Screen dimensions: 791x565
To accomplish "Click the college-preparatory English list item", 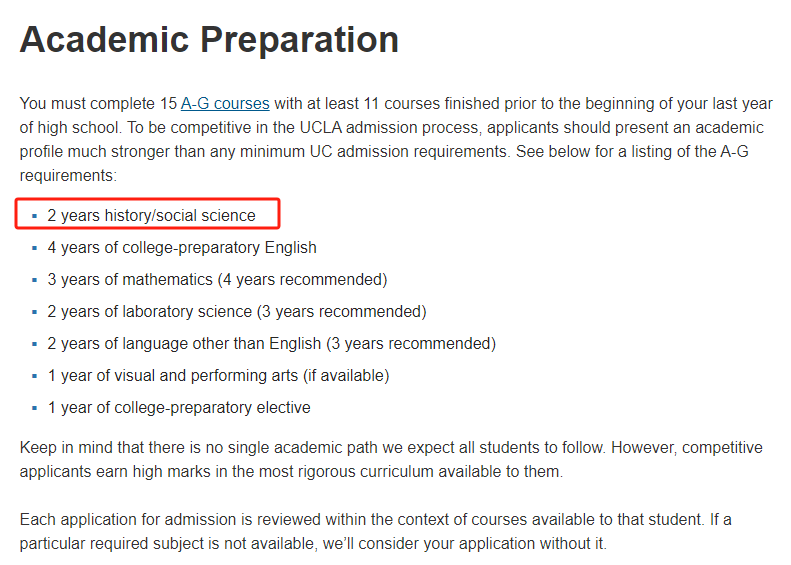I will pos(182,248).
